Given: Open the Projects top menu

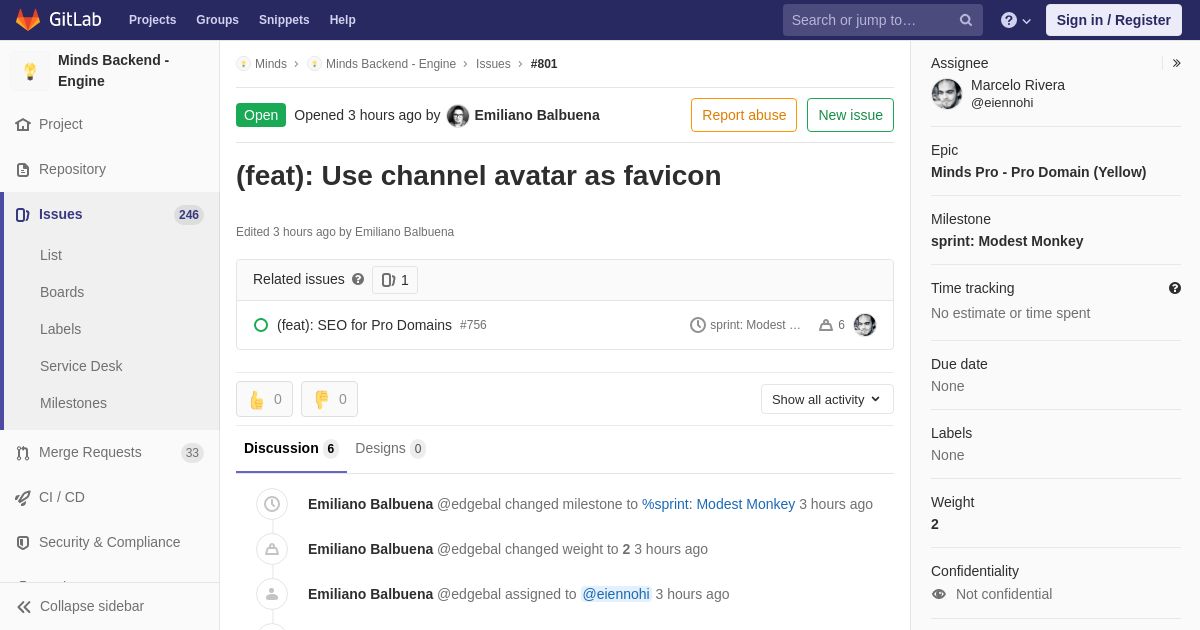Looking at the screenshot, I should 152,20.
